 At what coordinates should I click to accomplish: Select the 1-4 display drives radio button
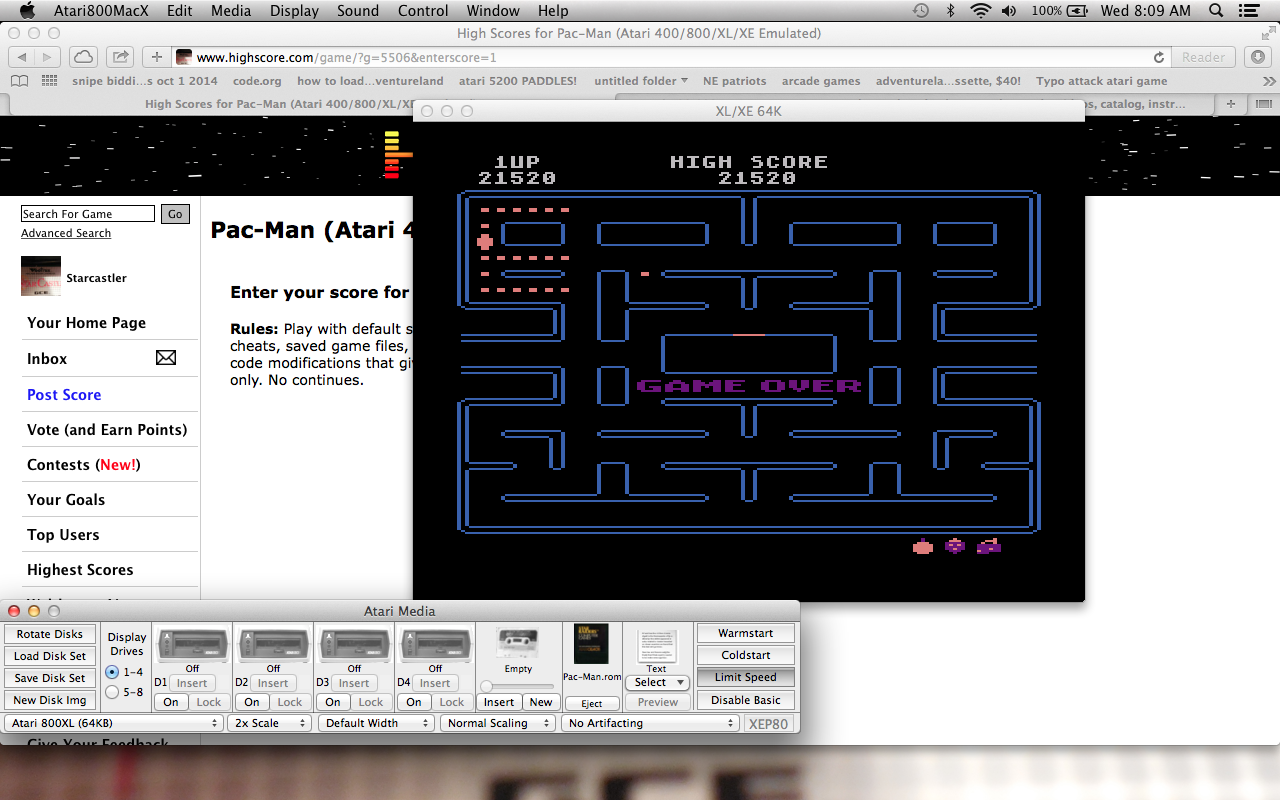112,672
